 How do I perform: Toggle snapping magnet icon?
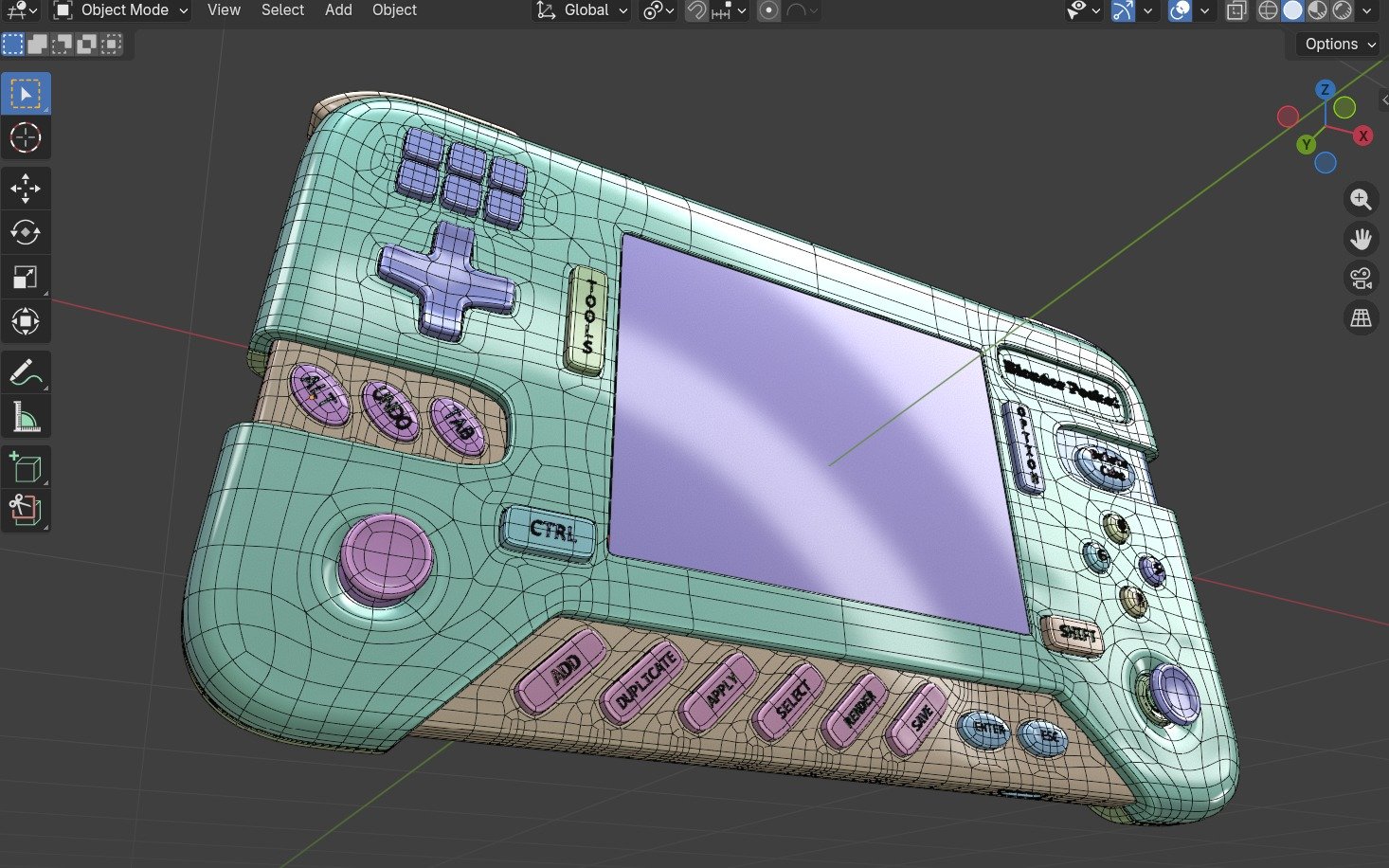[x=696, y=10]
